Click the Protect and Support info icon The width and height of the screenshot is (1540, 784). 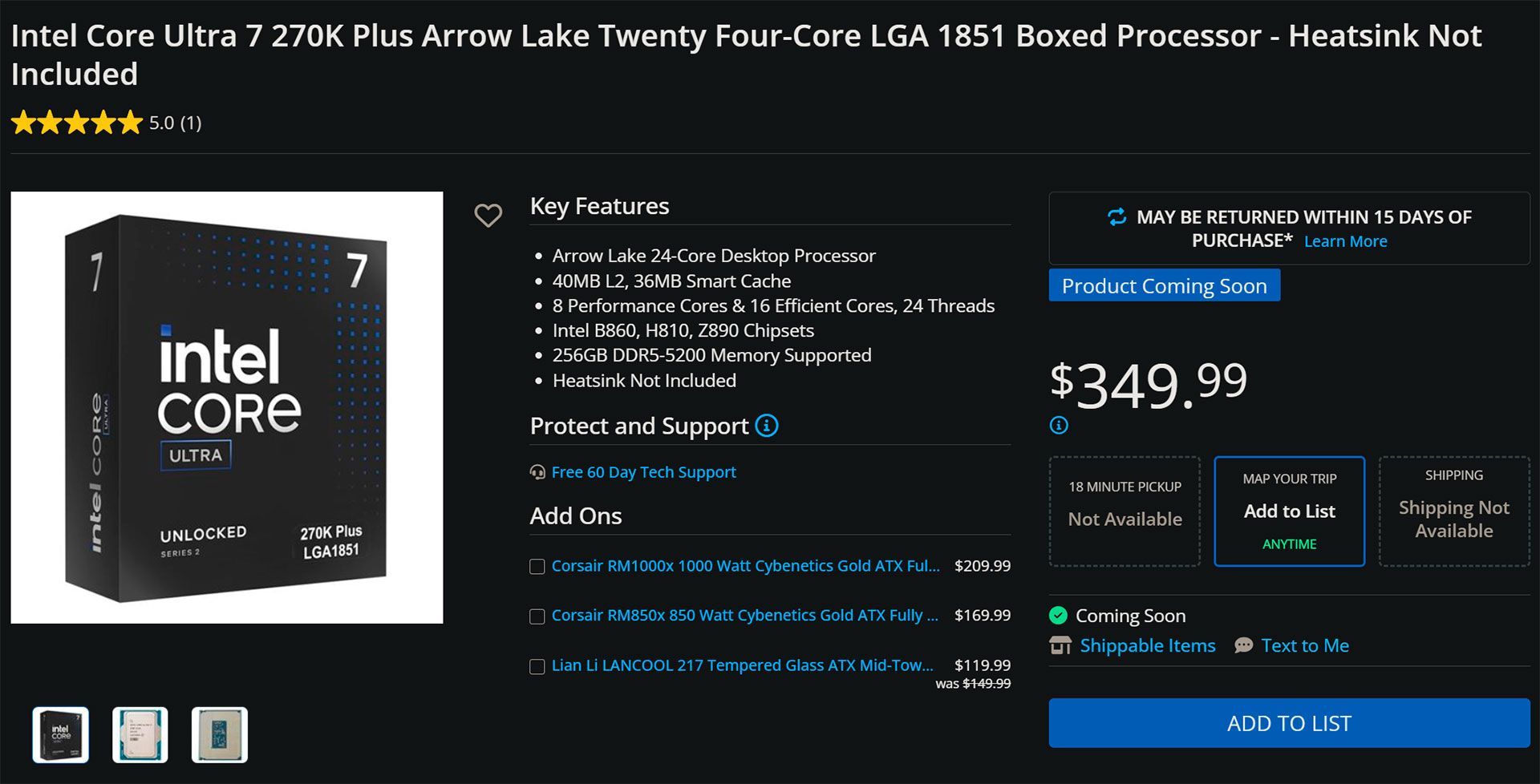pyautogui.click(x=767, y=426)
